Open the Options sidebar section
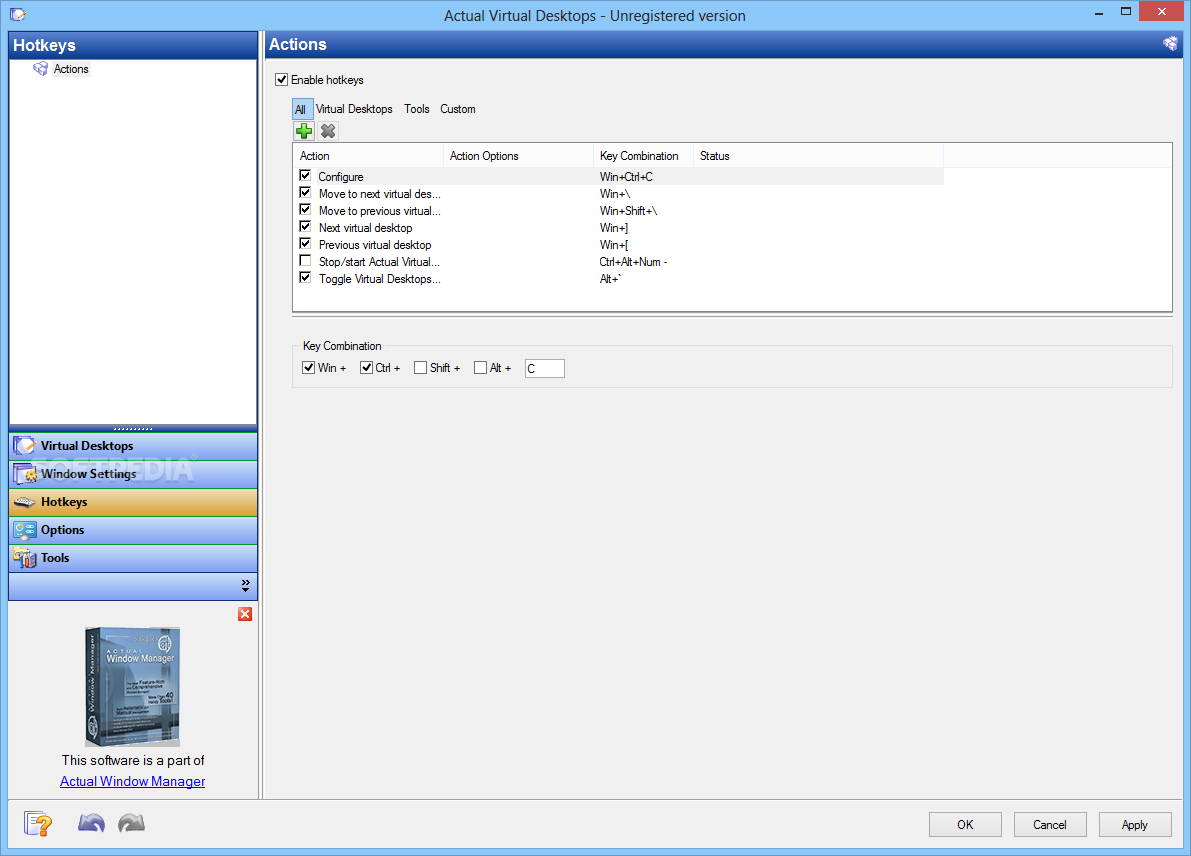The image size is (1191, 856). 133,530
